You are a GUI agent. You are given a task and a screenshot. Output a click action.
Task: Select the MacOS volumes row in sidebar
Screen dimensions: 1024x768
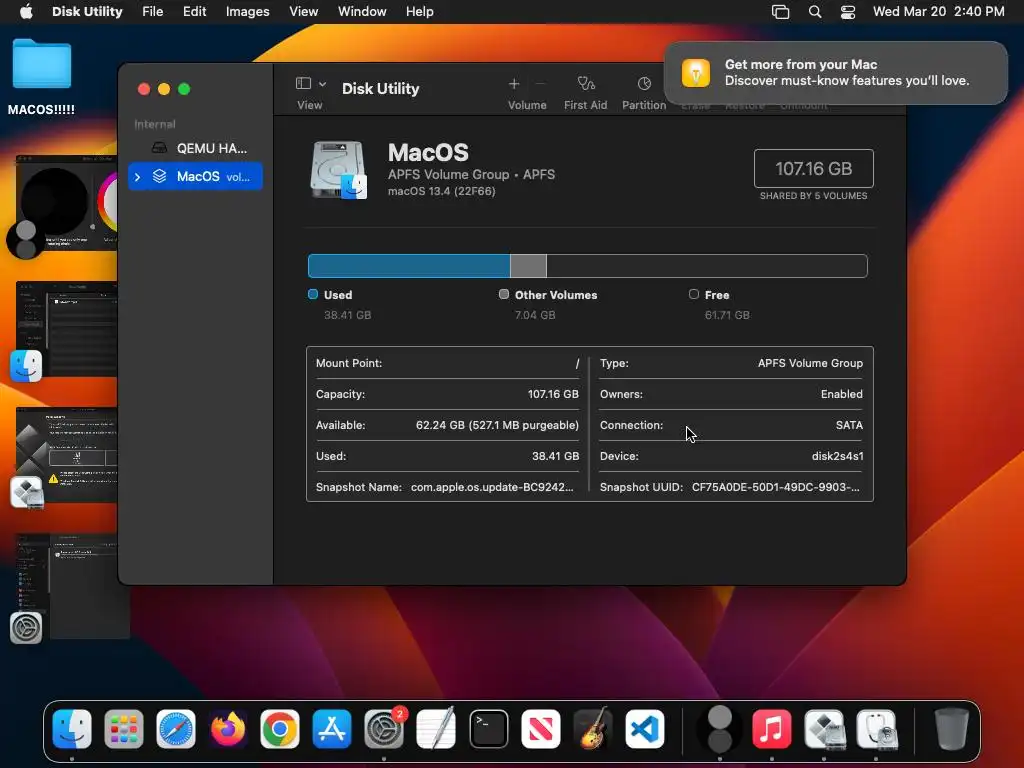coord(196,176)
